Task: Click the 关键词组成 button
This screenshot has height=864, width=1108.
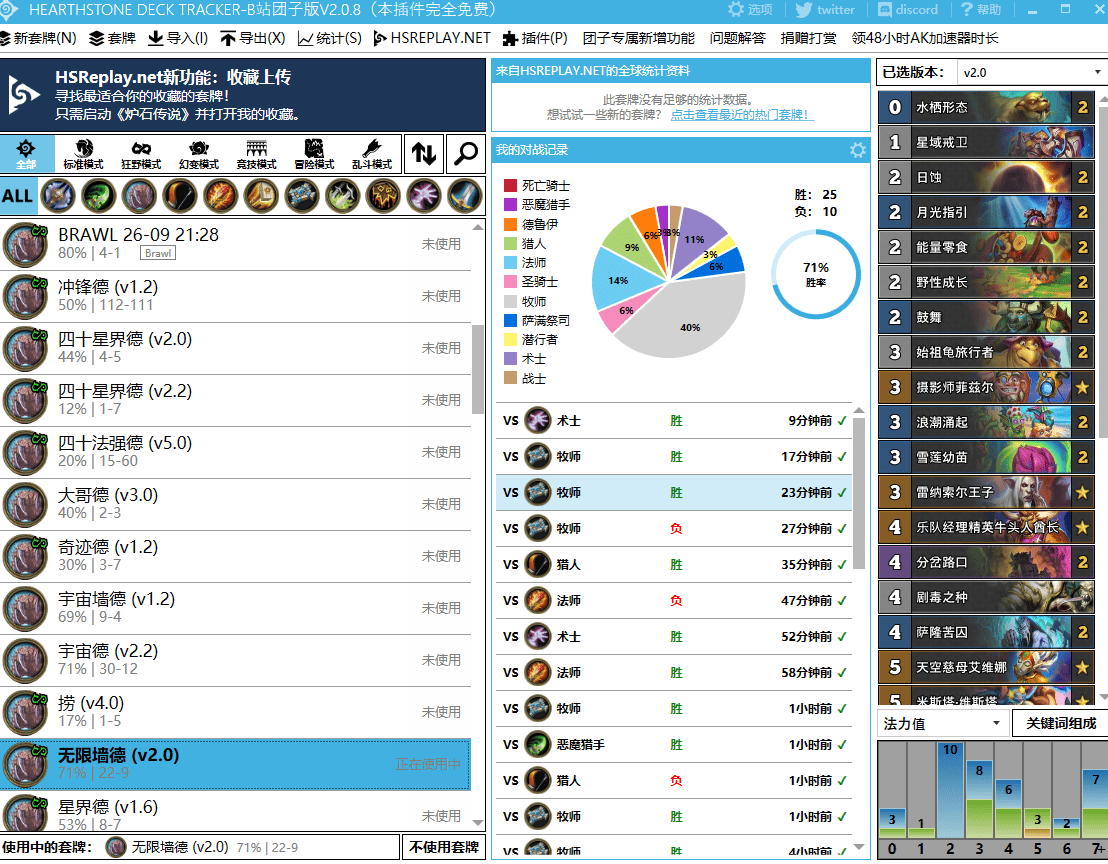Action: tap(1061, 723)
